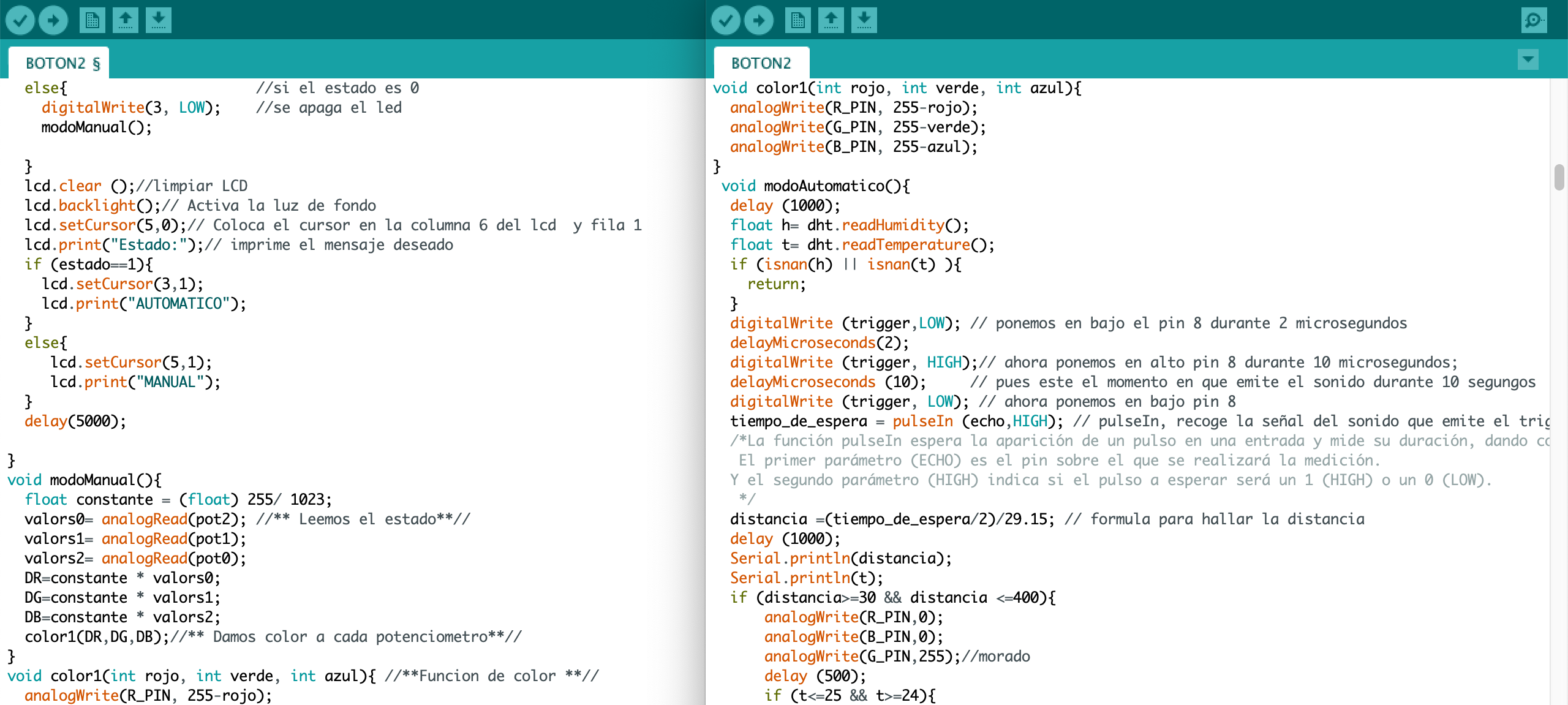Screen dimensions: 1568x705
Task: Click the verify checkmark icon on right panel
Action: (x=726, y=19)
